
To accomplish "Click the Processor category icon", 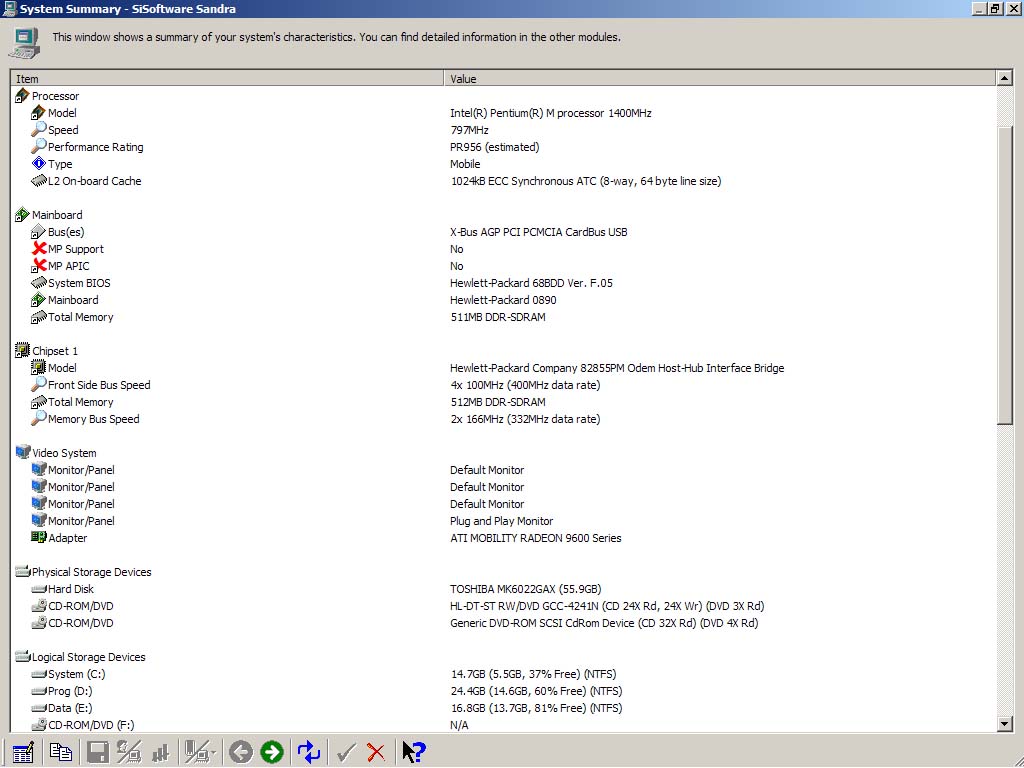I will point(22,96).
